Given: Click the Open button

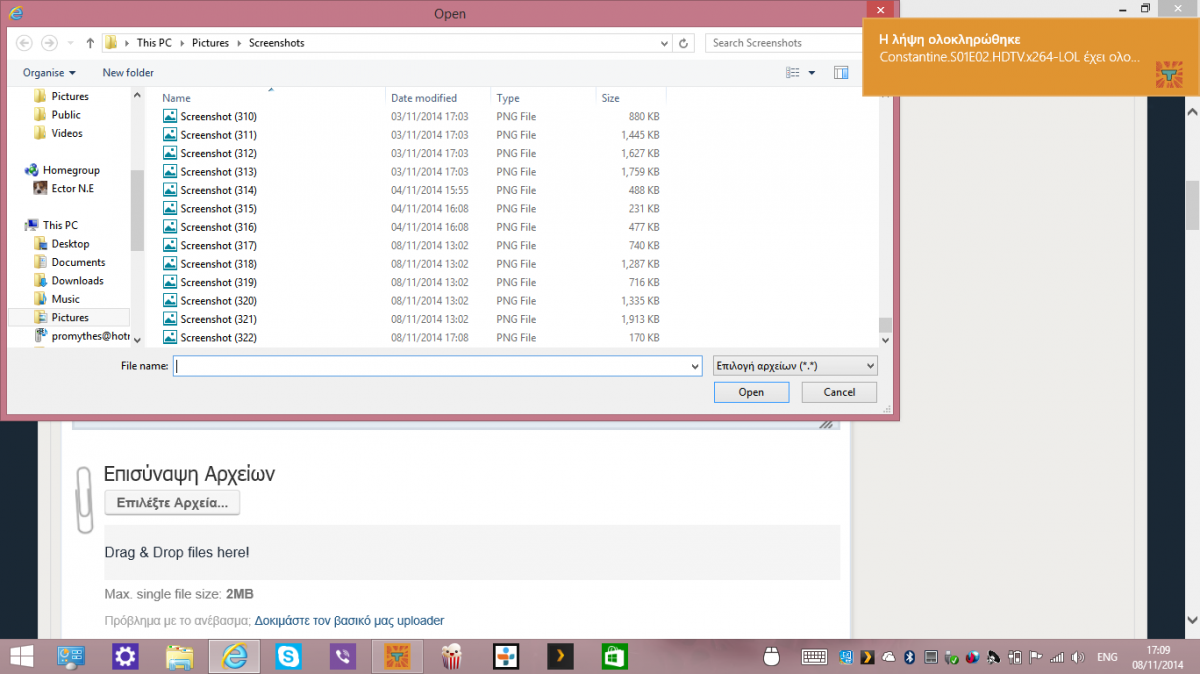Looking at the screenshot, I should click(751, 392).
